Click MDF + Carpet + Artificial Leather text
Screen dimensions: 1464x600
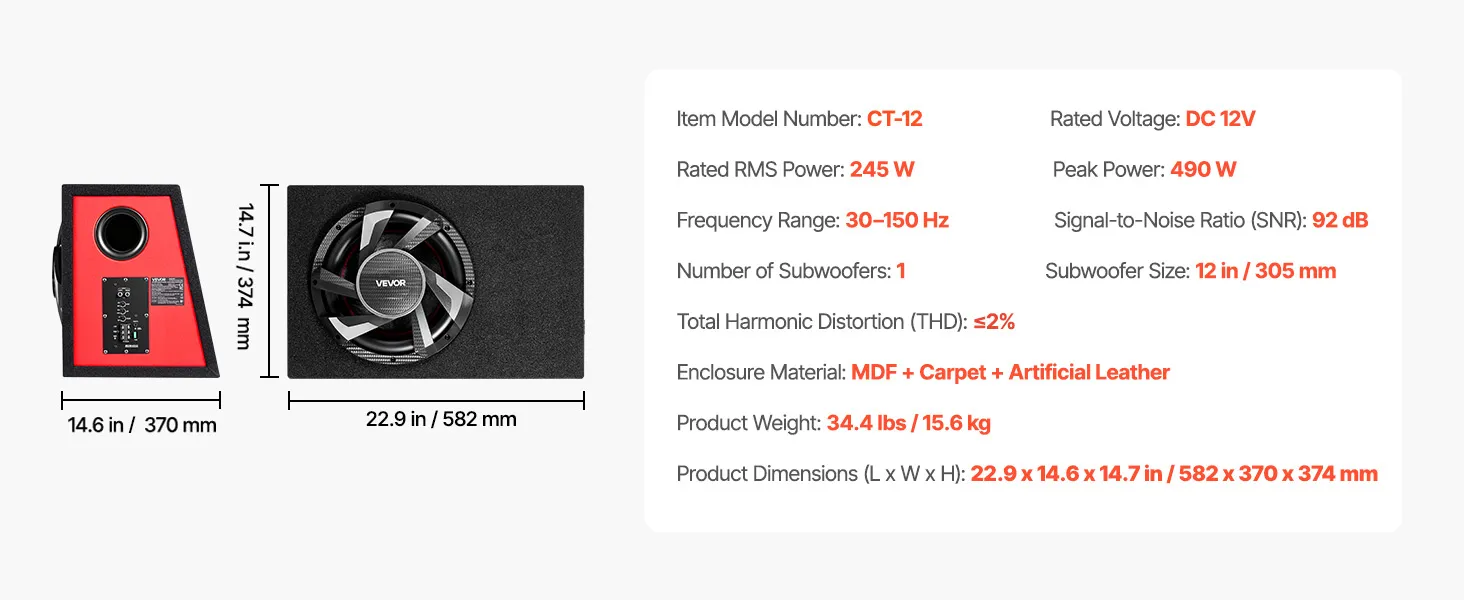click(1010, 372)
